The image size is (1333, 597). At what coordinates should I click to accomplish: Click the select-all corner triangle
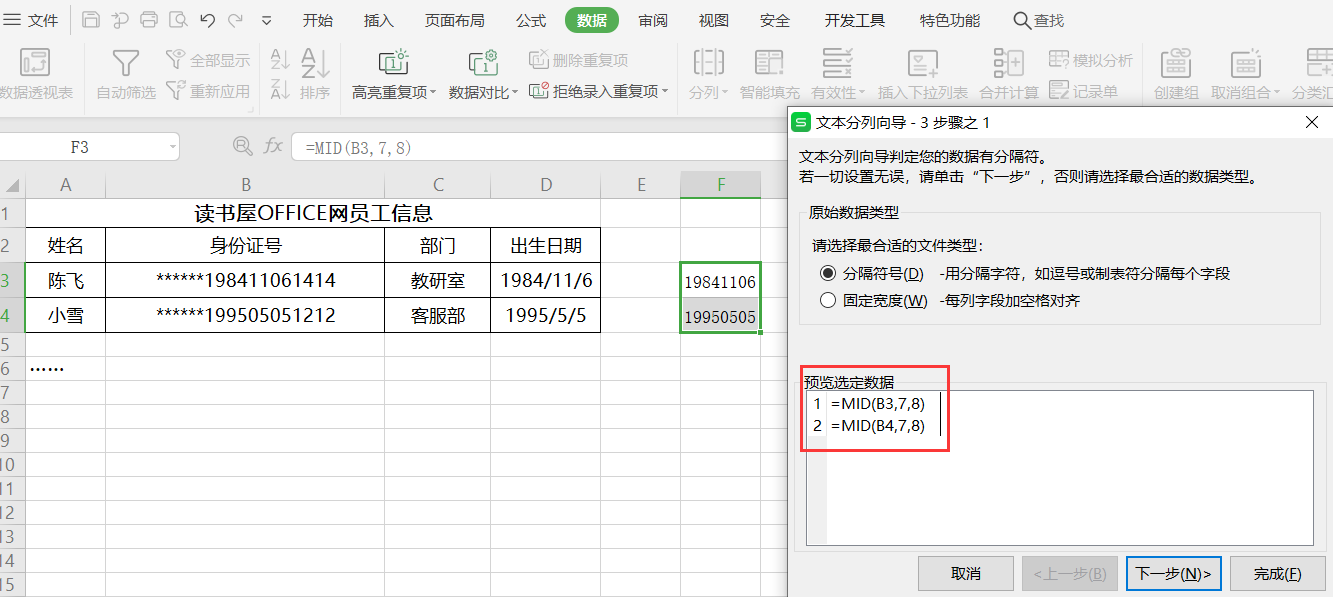coord(12,185)
